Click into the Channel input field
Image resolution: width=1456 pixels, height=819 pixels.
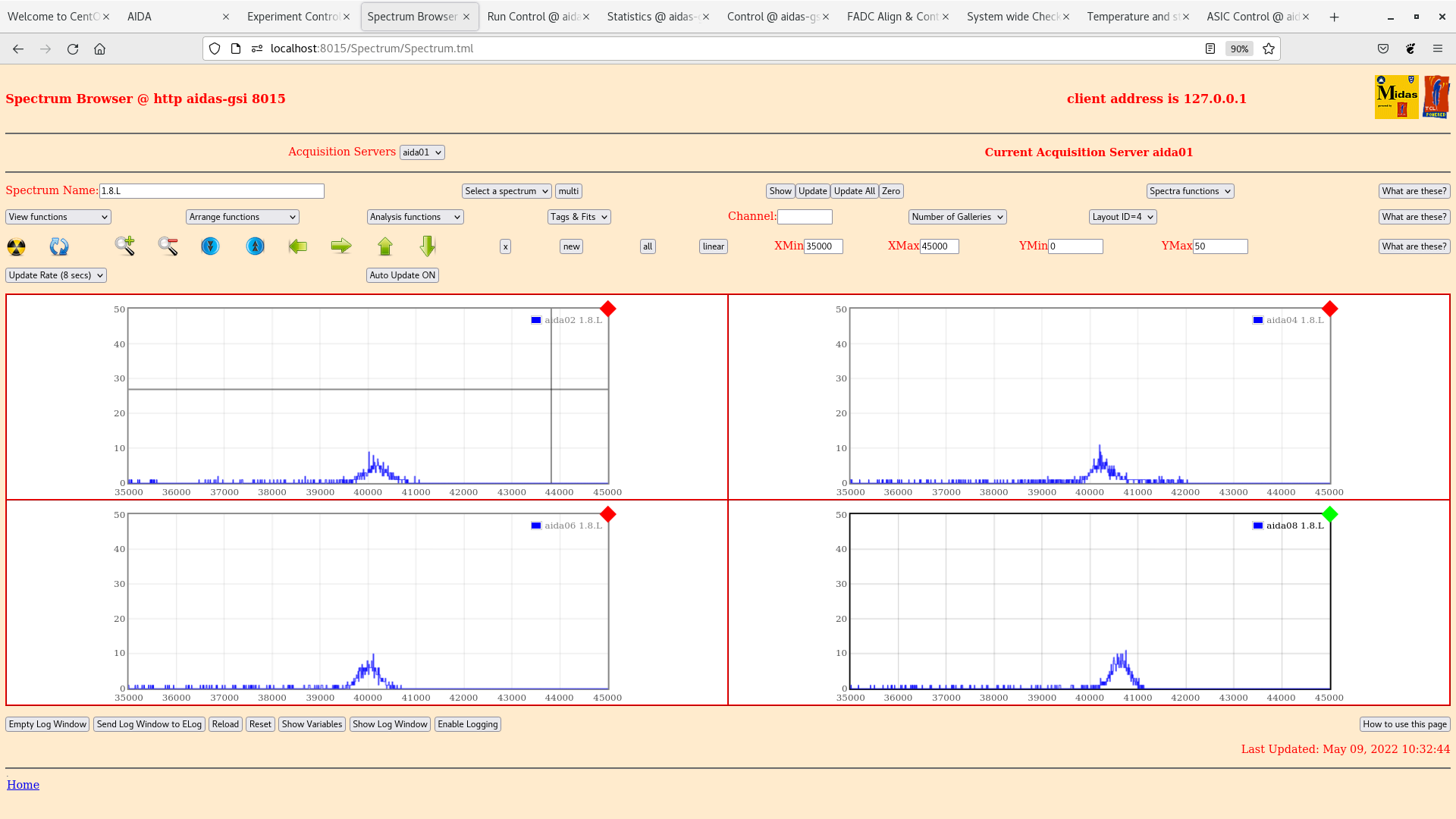click(x=805, y=217)
